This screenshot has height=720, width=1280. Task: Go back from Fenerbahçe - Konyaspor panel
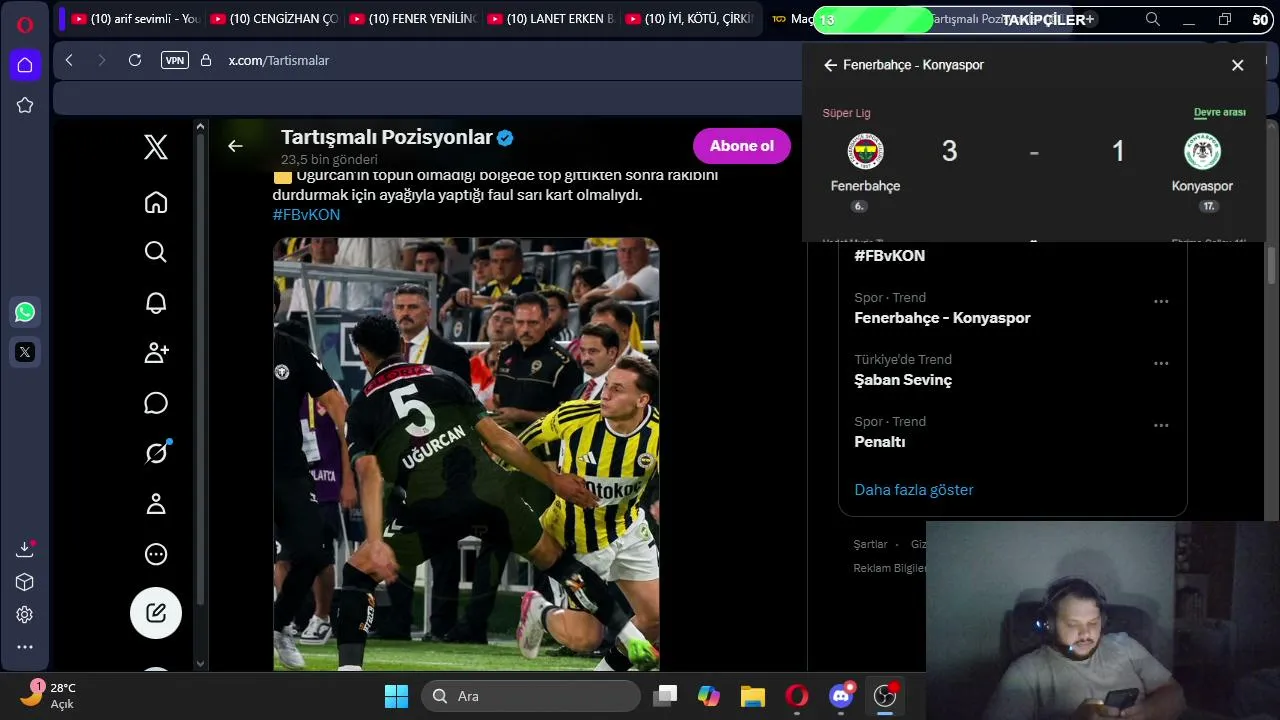tap(830, 65)
